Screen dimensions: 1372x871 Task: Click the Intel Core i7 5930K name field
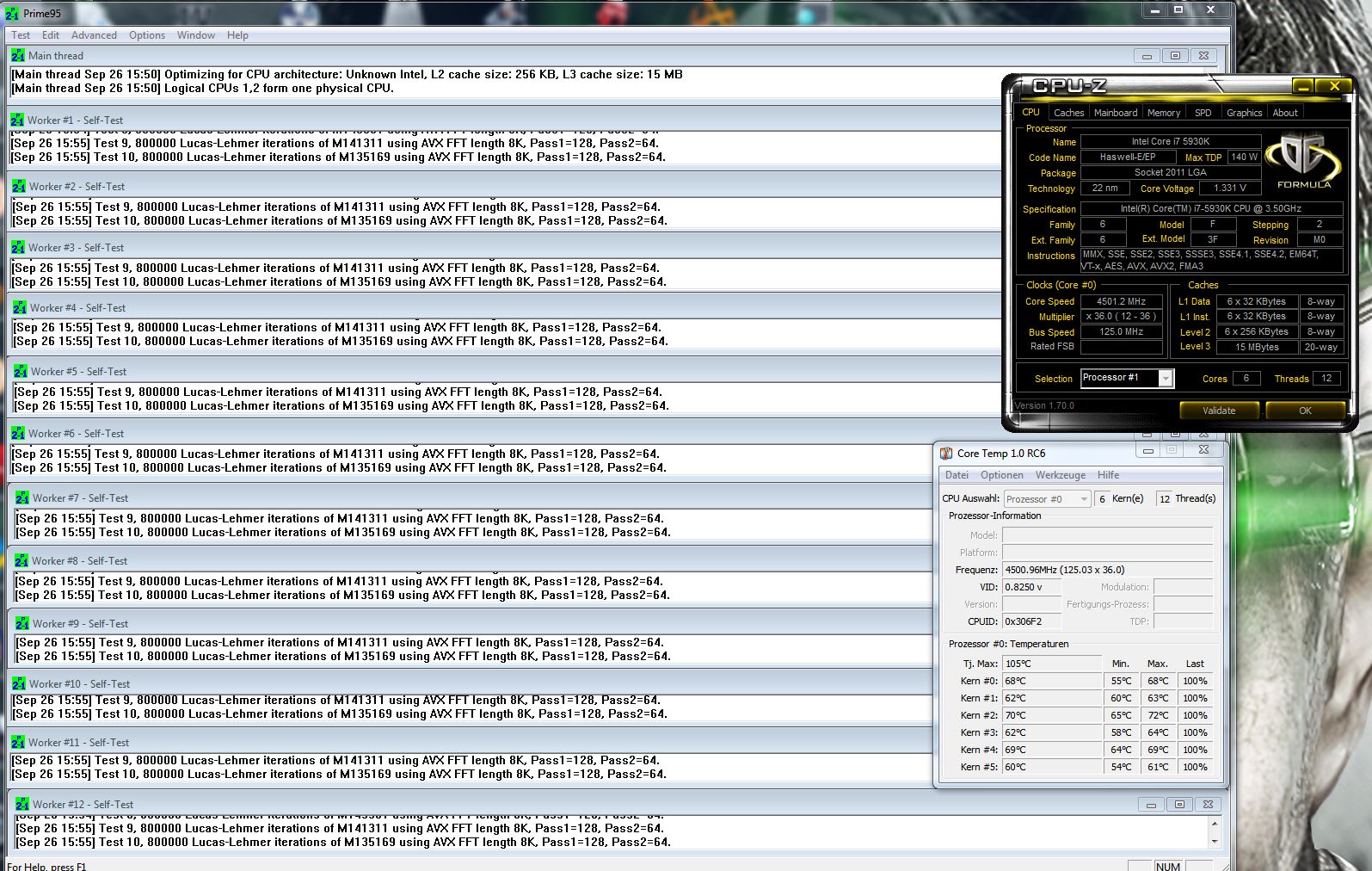pyautogui.click(x=1170, y=141)
